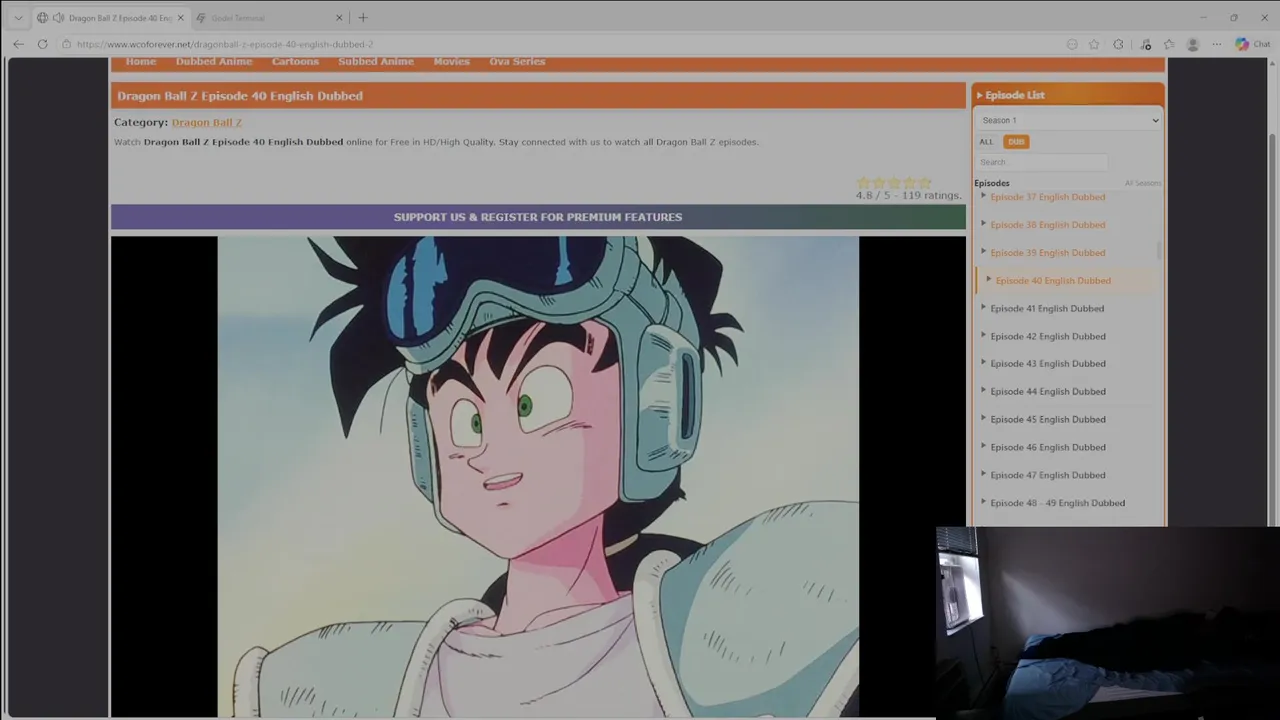This screenshot has height=720, width=1280.
Task: Open the Subbed Anime menu
Action: [x=376, y=62]
